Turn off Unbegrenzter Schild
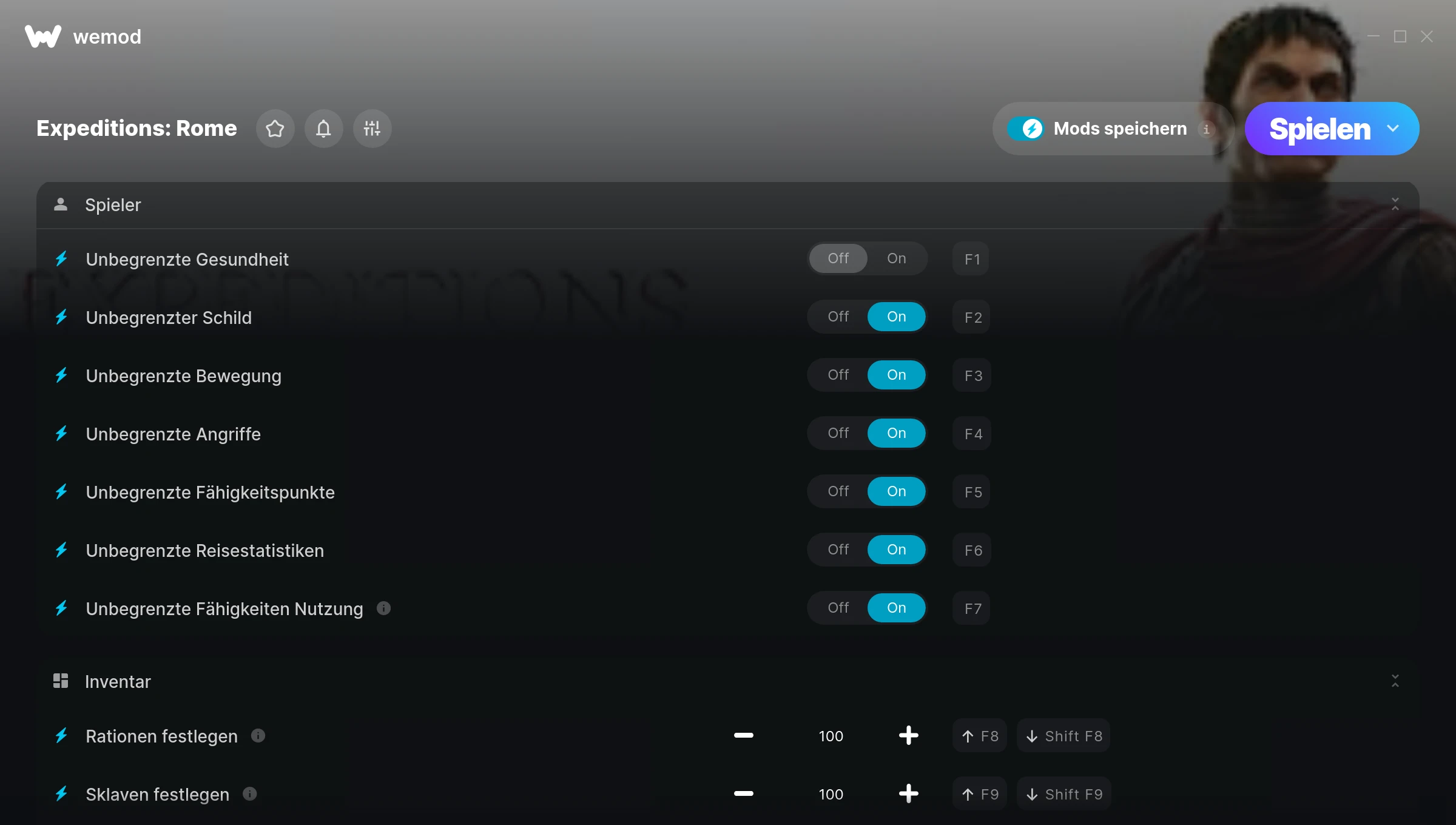This screenshot has width=1456, height=825. click(x=838, y=317)
